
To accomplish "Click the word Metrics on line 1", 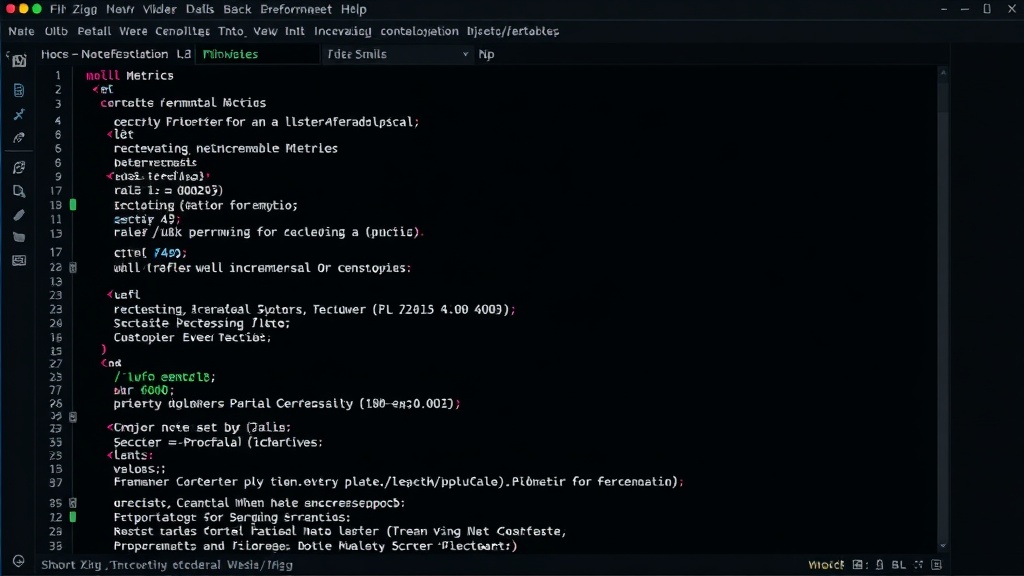I will point(150,76).
